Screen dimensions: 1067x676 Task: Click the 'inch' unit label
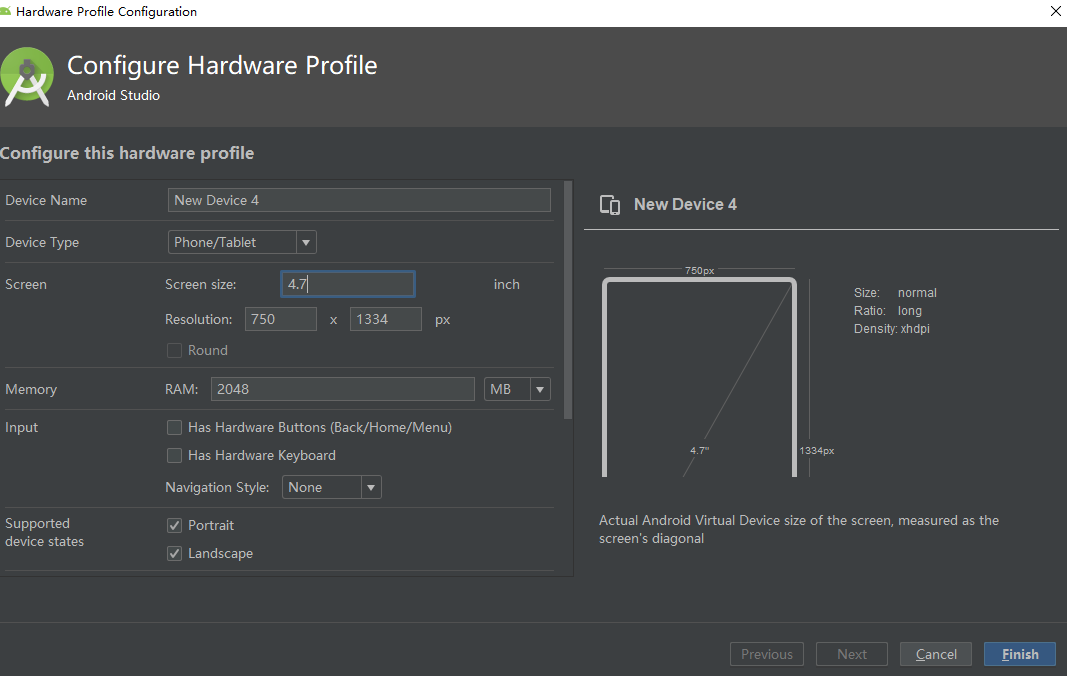506,285
